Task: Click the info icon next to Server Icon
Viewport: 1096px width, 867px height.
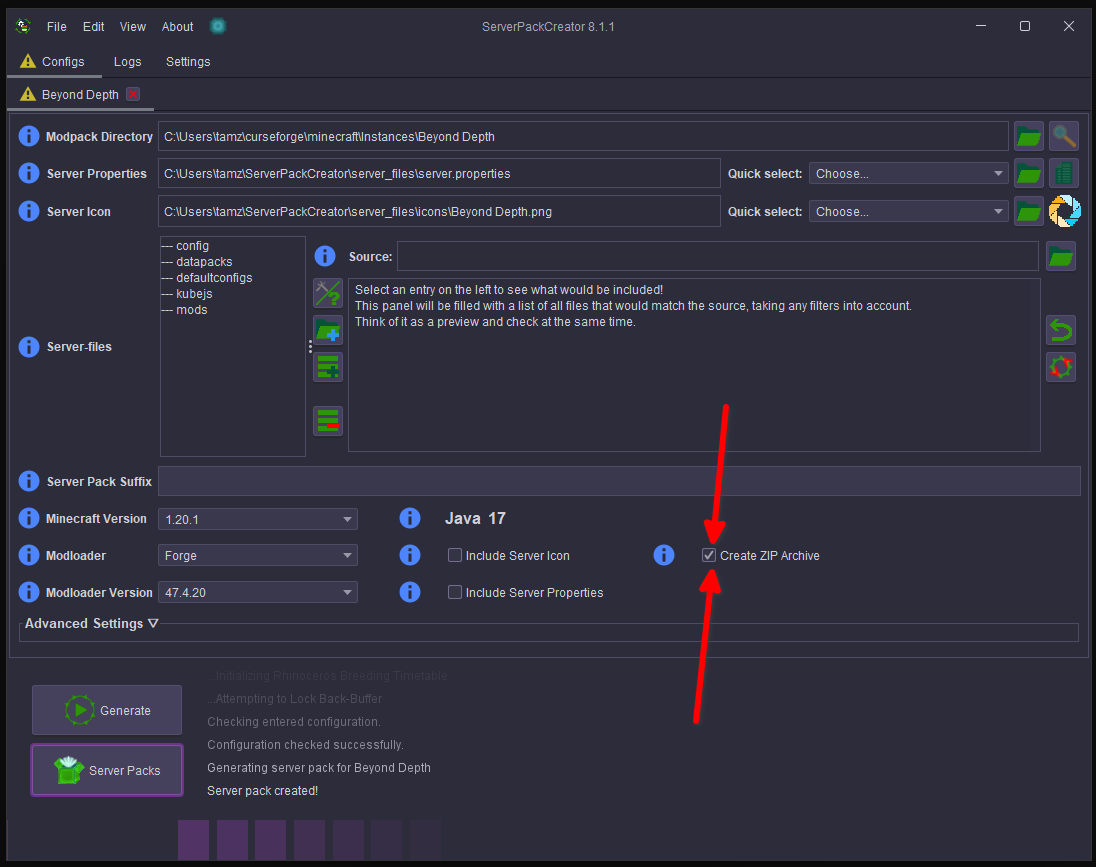Action: click(29, 210)
